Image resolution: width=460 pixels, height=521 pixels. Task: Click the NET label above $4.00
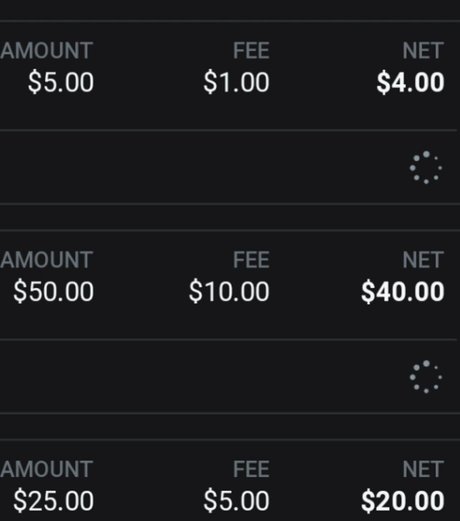pos(423,51)
